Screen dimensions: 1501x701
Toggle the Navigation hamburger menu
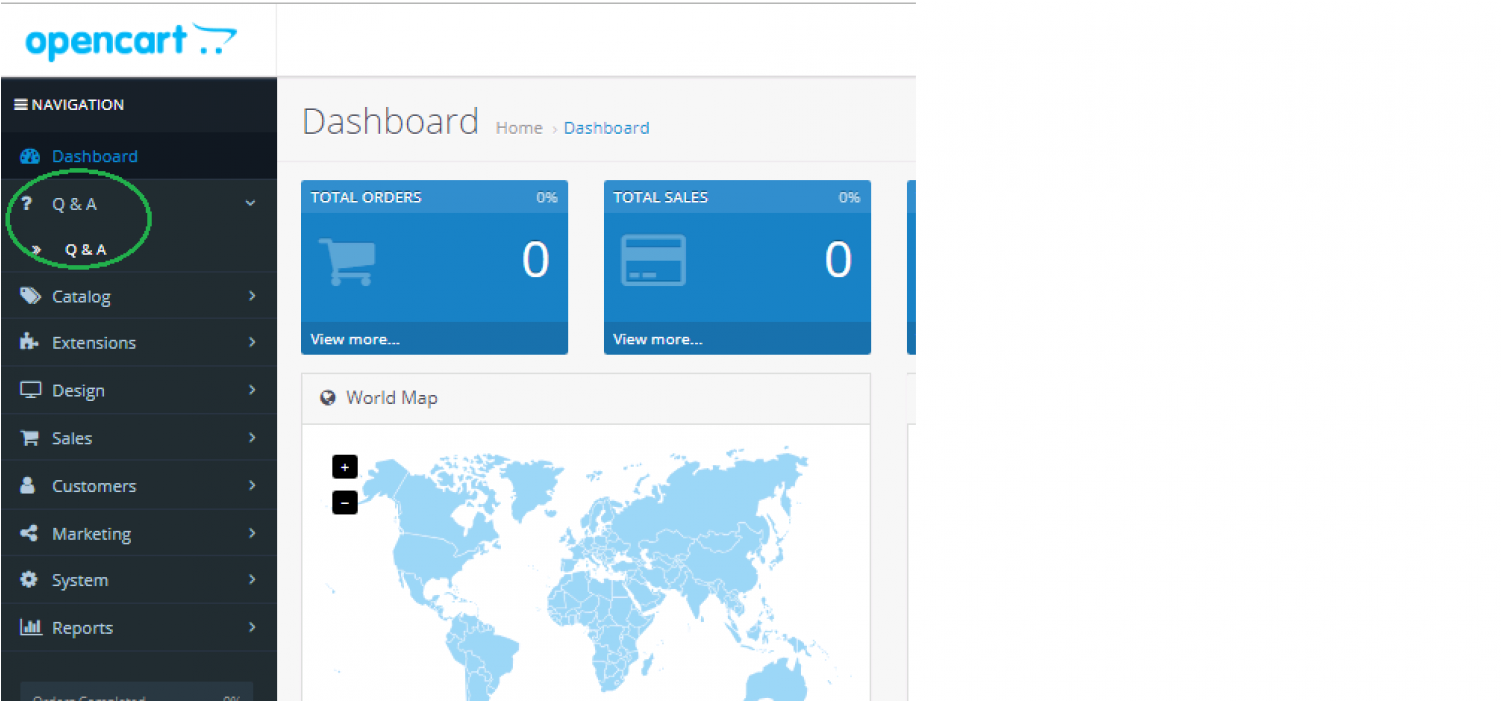20,105
